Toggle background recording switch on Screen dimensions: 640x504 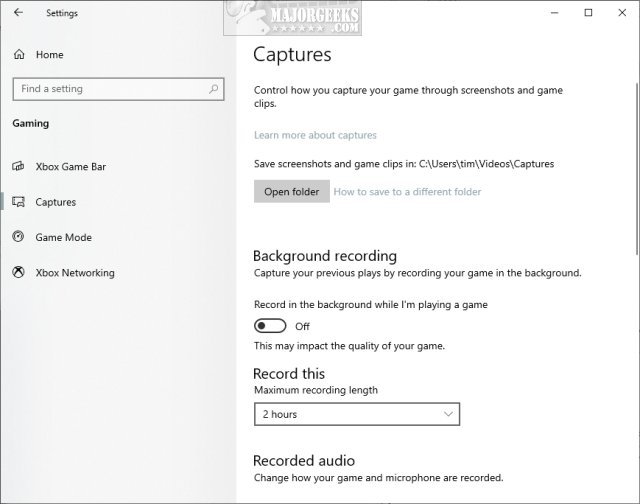coord(270,326)
